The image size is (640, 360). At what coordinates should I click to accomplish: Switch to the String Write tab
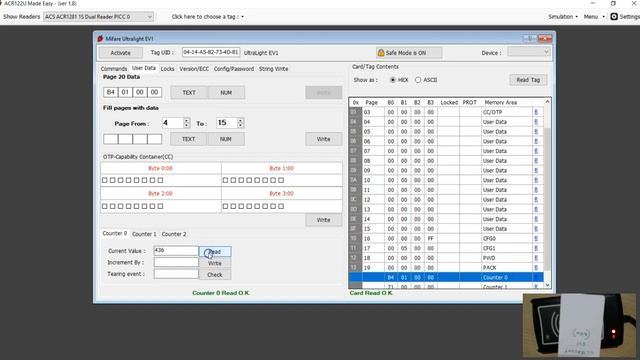(x=273, y=69)
